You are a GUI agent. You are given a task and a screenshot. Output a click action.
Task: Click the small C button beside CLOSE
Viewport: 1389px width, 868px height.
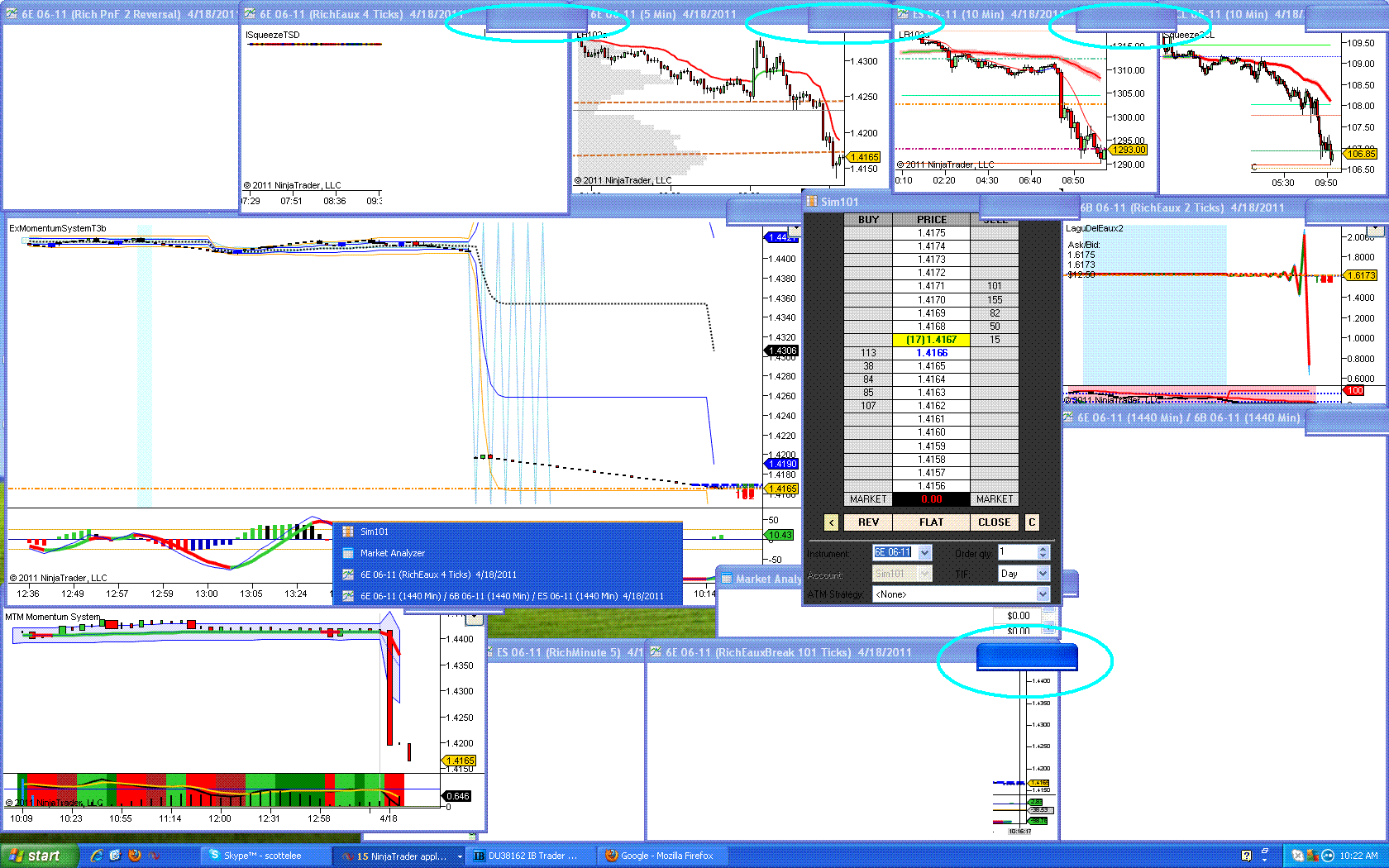point(1032,522)
